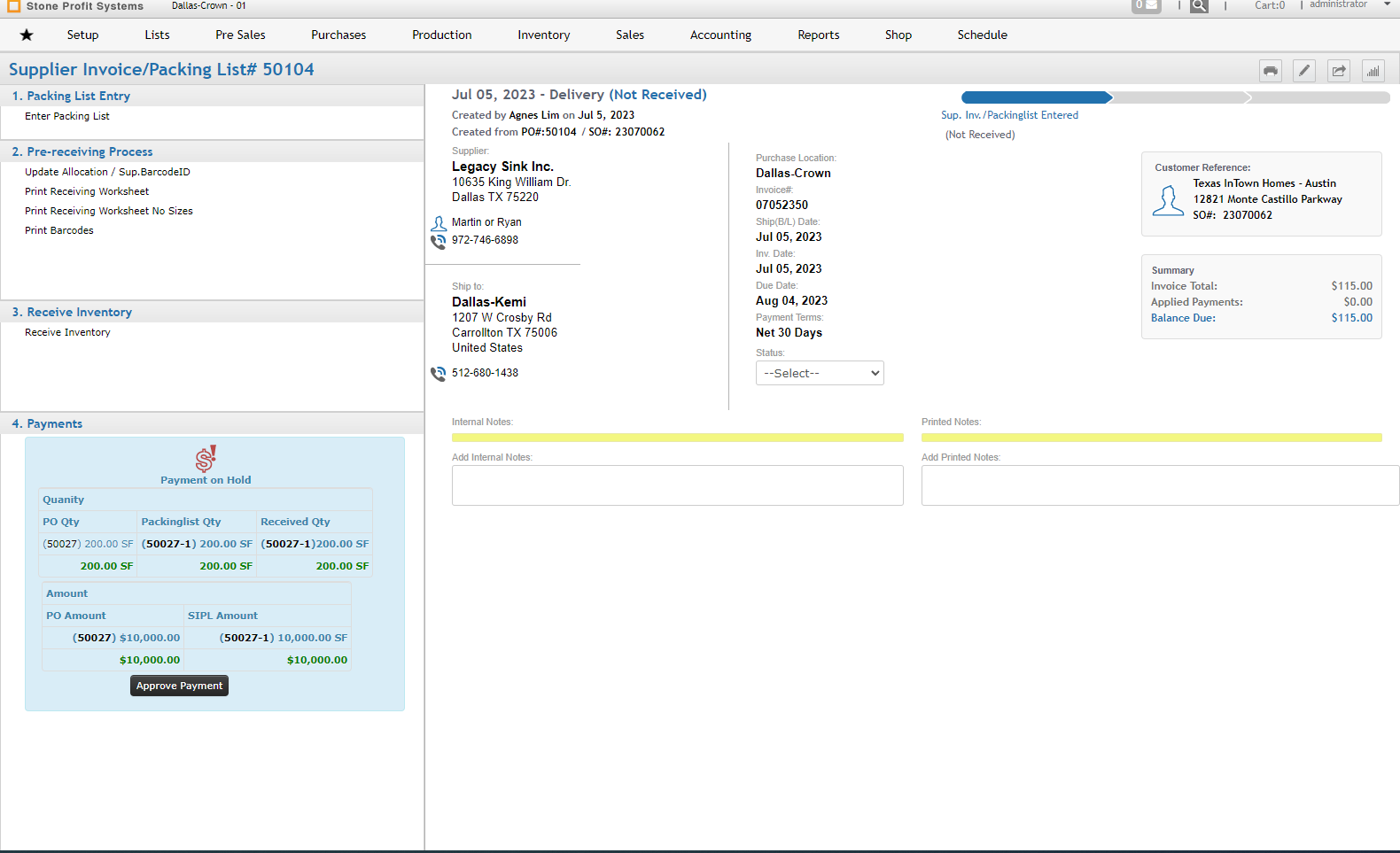Open the Setup menu
This screenshot has width=1400, height=853.
pyautogui.click(x=82, y=35)
